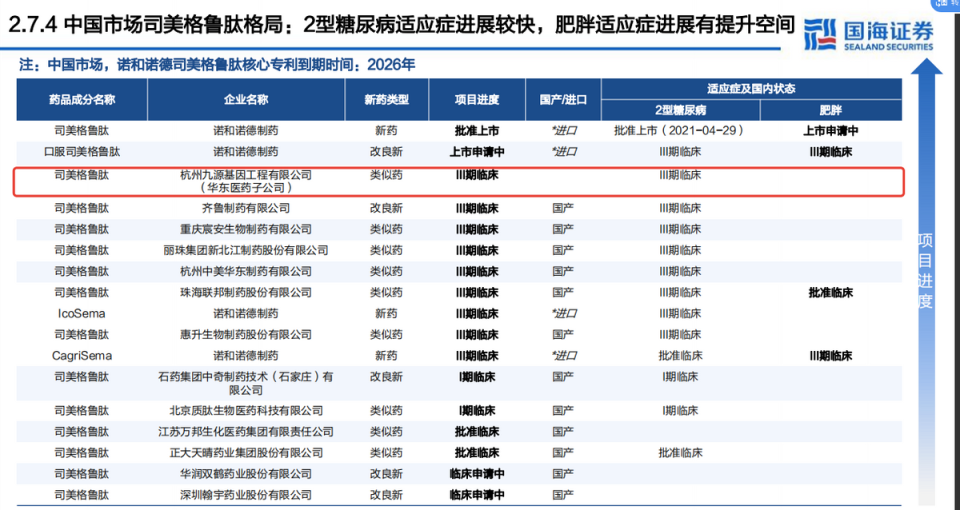The width and height of the screenshot is (960, 510).
Task: Select the 批准上市（2021-04-29）cell
Action: [x=680, y=130]
